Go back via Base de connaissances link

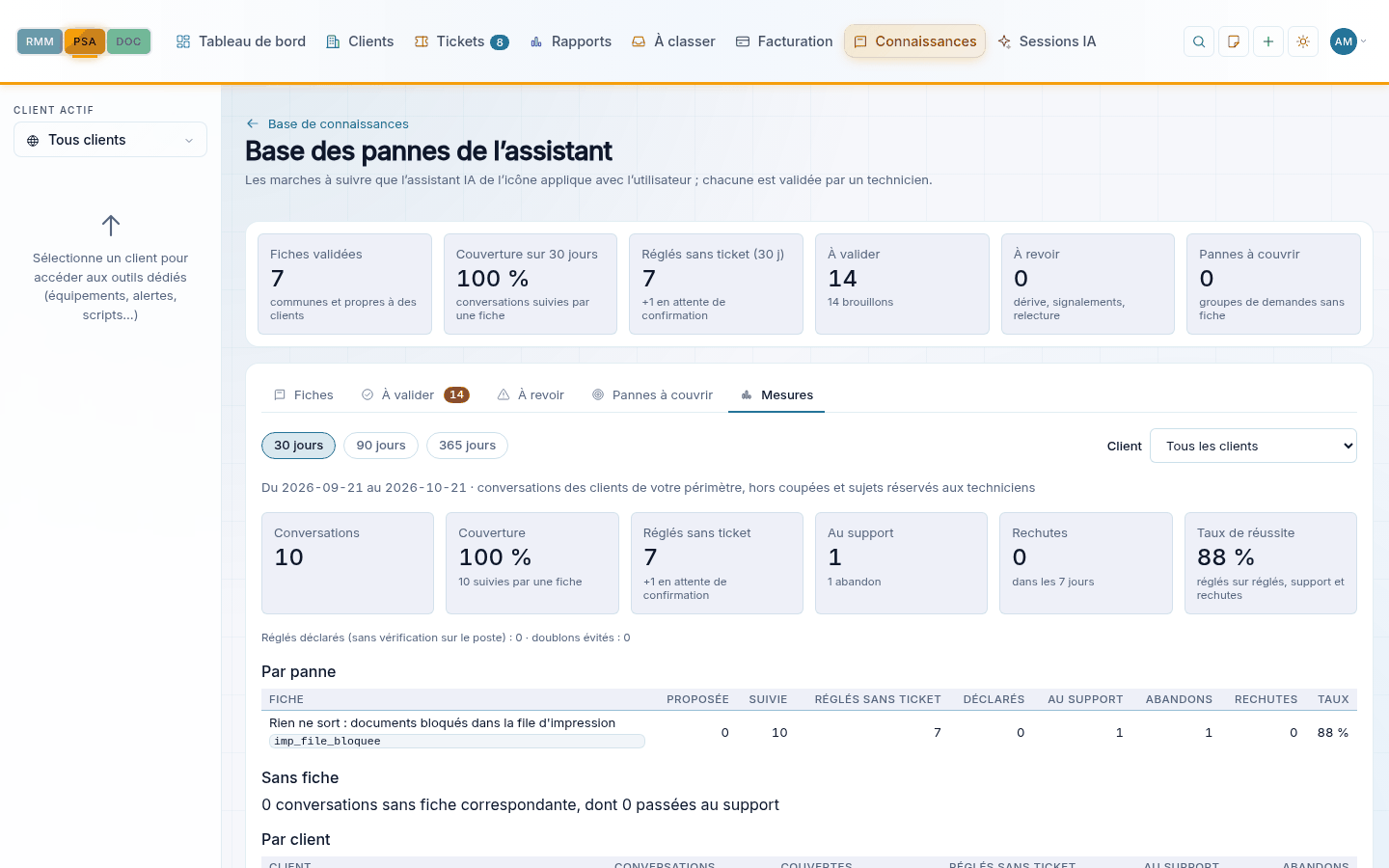click(x=338, y=124)
